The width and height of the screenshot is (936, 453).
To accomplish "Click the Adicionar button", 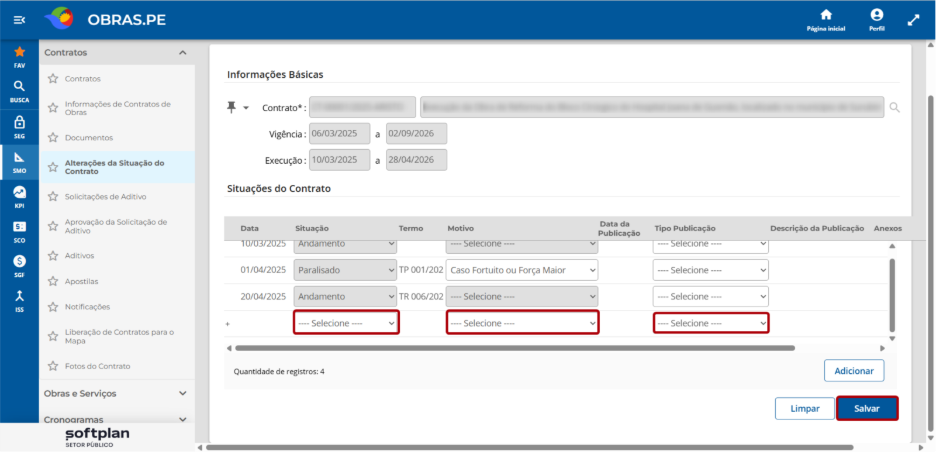I will pos(854,371).
